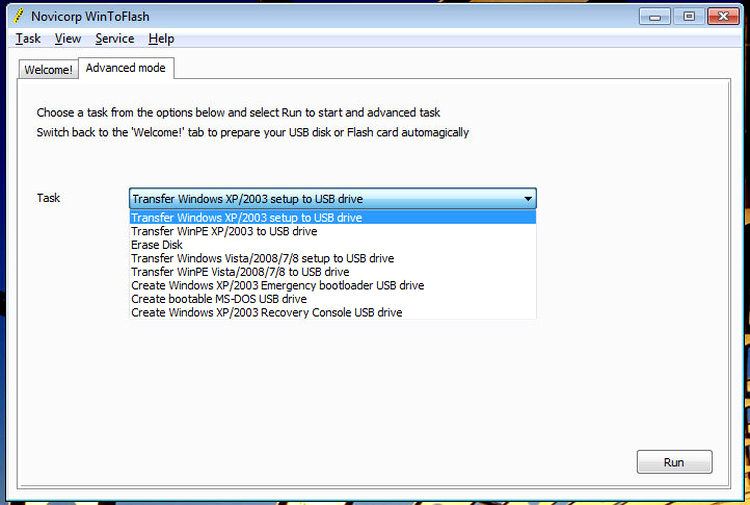The width and height of the screenshot is (750, 505).
Task: Open the Task menu
Action: 28,39
